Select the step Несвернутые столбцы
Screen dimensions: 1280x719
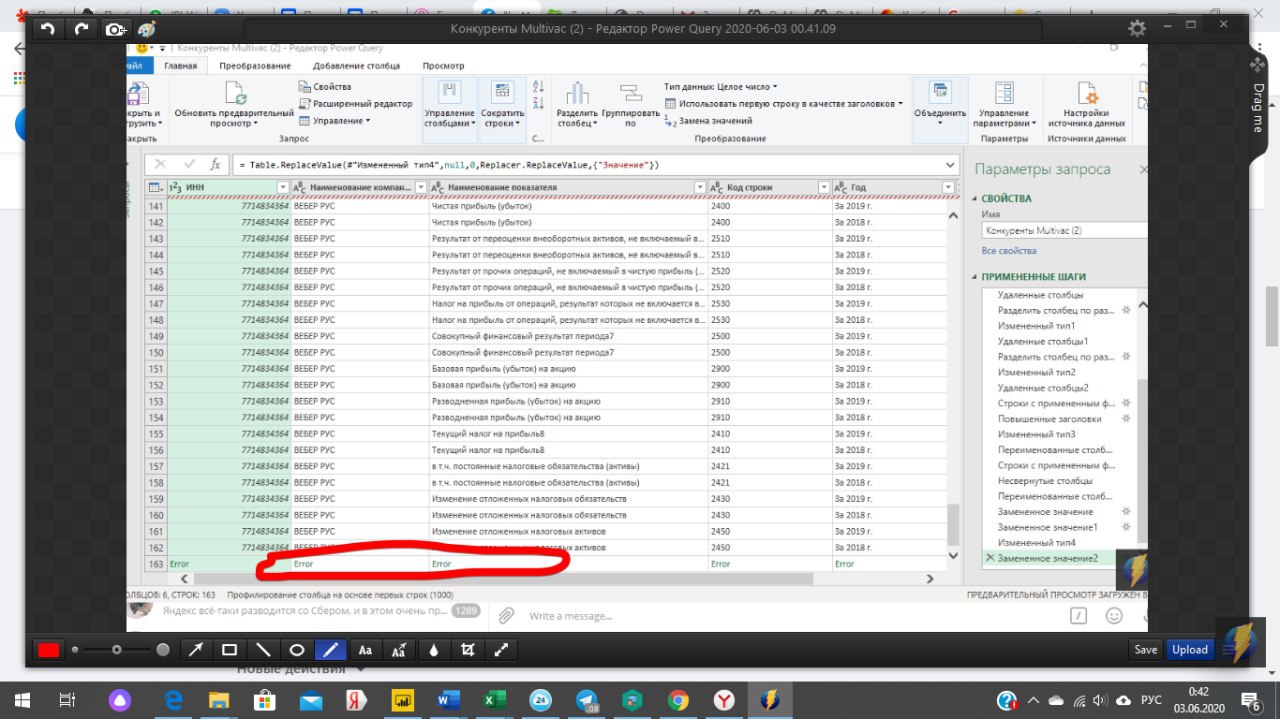(x=1044, y=480)
